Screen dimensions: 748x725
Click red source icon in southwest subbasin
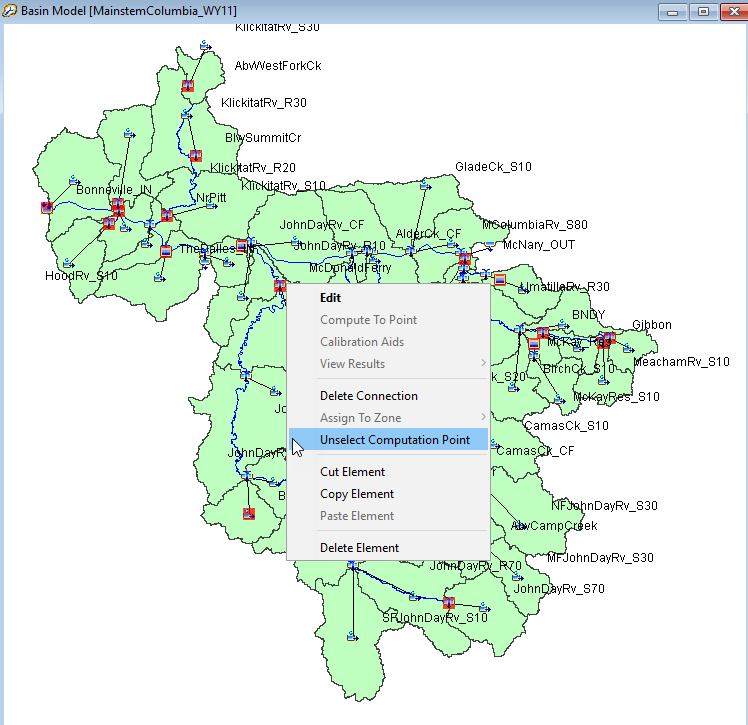[x=249, y=514]
